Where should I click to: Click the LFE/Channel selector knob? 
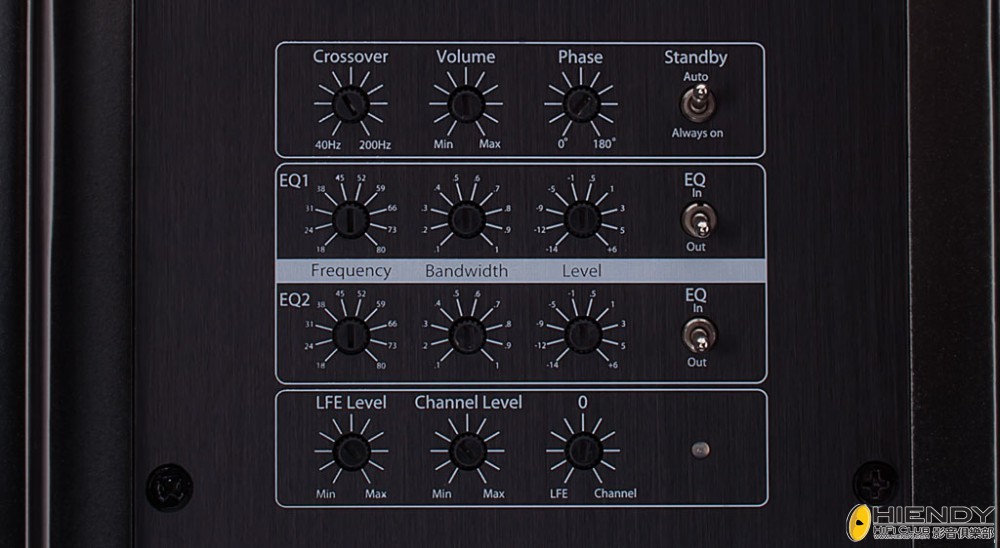tap(581, 452)
